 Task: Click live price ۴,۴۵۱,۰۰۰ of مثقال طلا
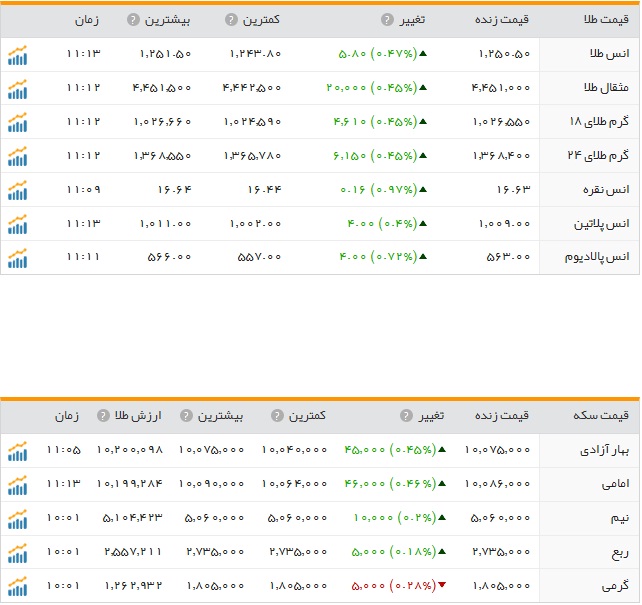point(501,88)
